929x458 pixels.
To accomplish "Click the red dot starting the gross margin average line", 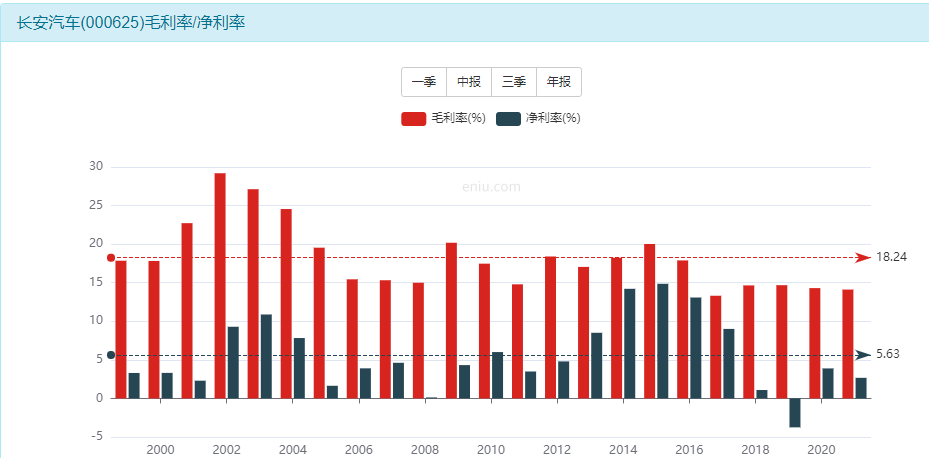I will pos(111,258).
